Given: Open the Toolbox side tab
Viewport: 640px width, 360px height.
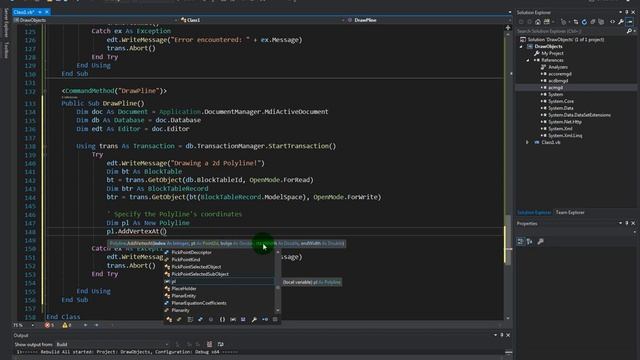Looking at the screenshot, I should click(x=5, y=50).
